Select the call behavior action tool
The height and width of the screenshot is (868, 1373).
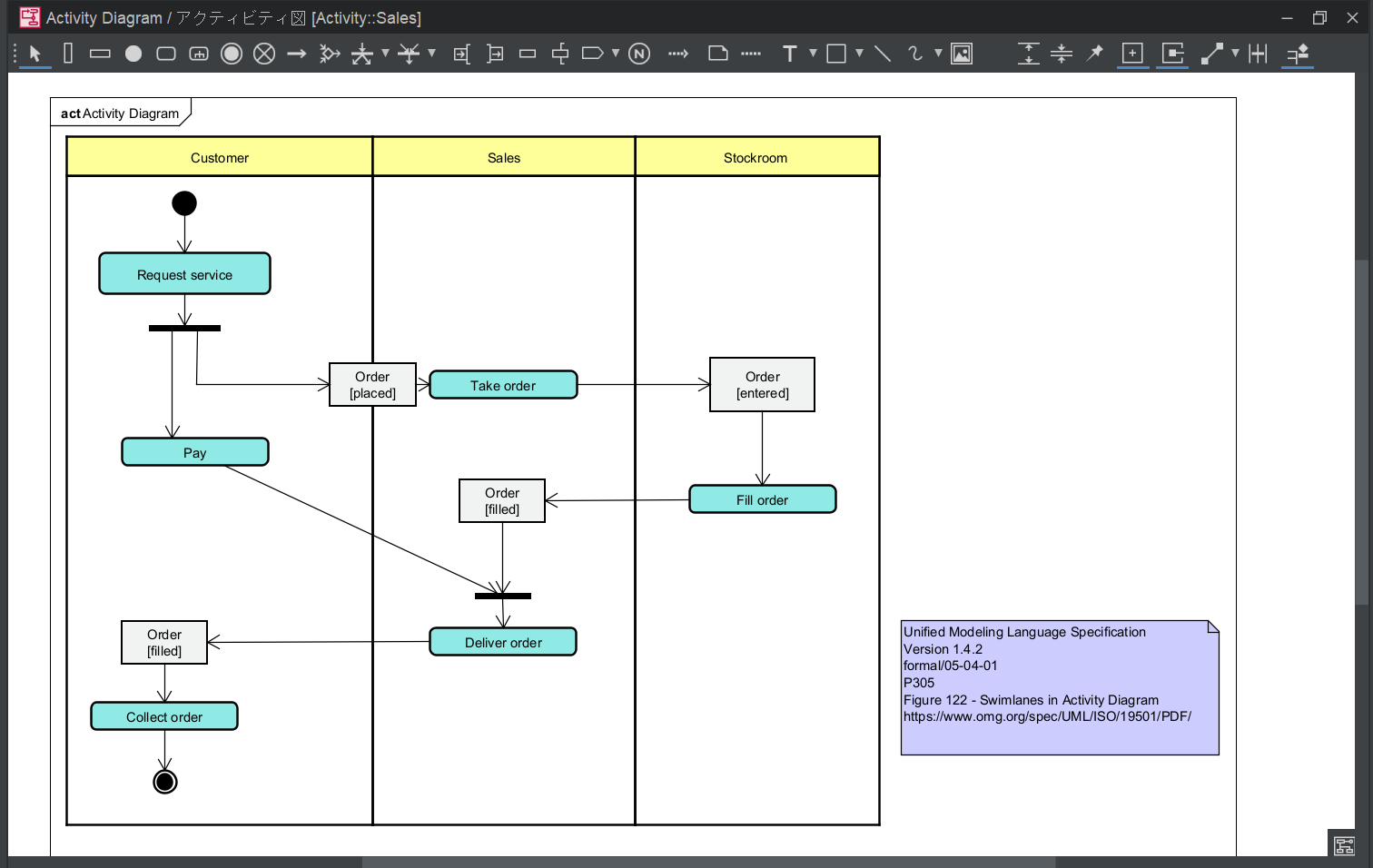pyautogui.click(x=199, y=54)
